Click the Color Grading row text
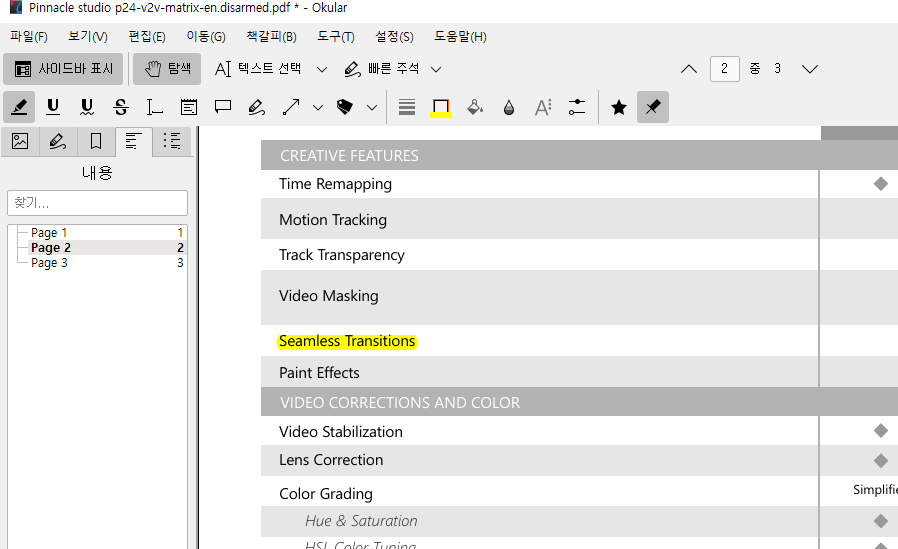Viewport: 898px width, 549px height. 326,493
